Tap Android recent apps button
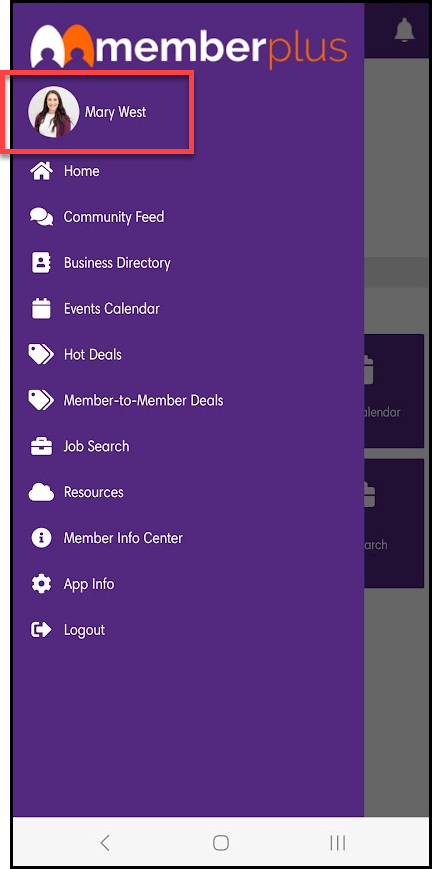The height and width of the screenshot is (869, 432). pos(338,843)
